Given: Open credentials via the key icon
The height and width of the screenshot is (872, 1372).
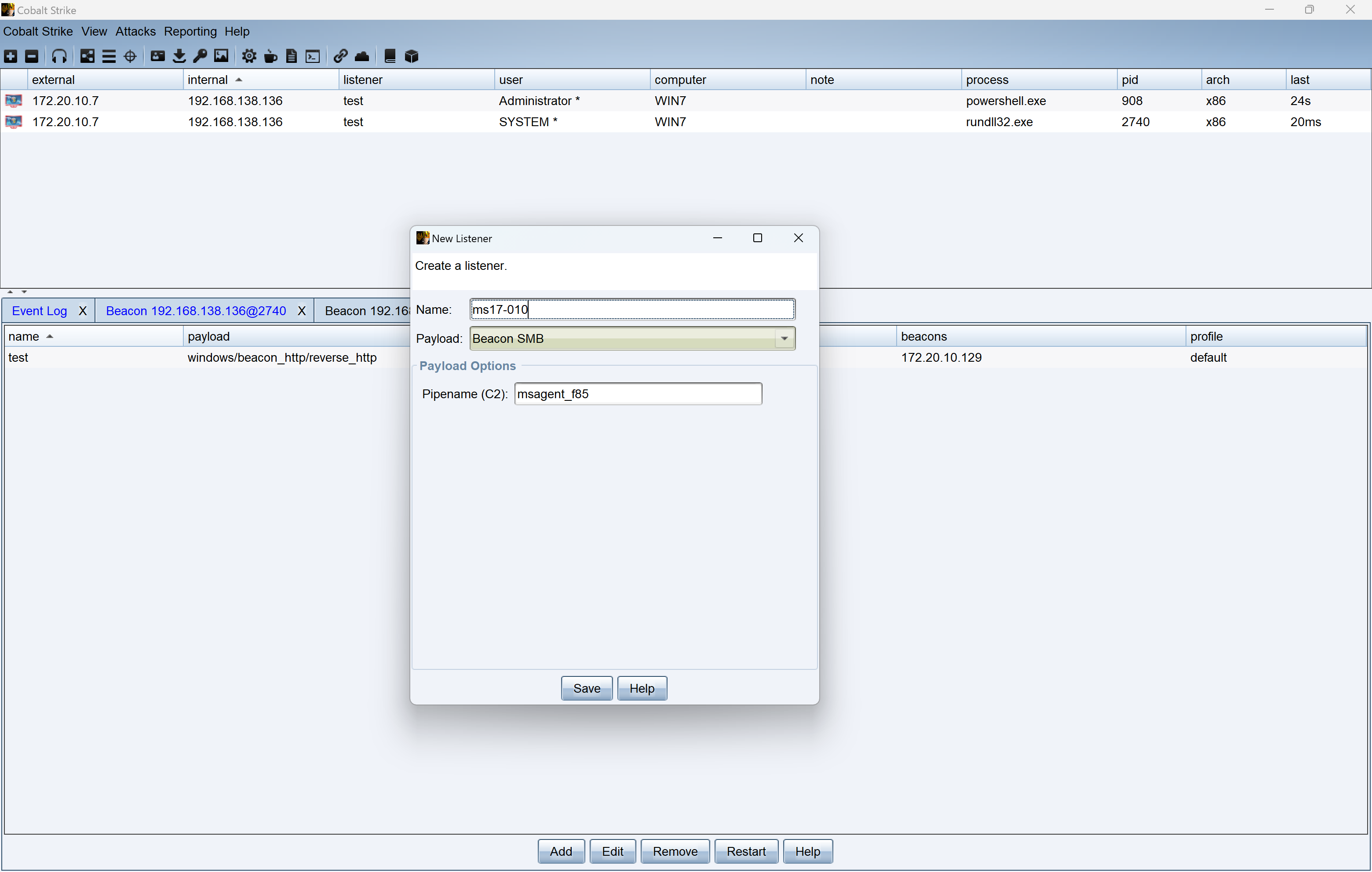Looking at the screenshot, I should [x=200, y=56].
